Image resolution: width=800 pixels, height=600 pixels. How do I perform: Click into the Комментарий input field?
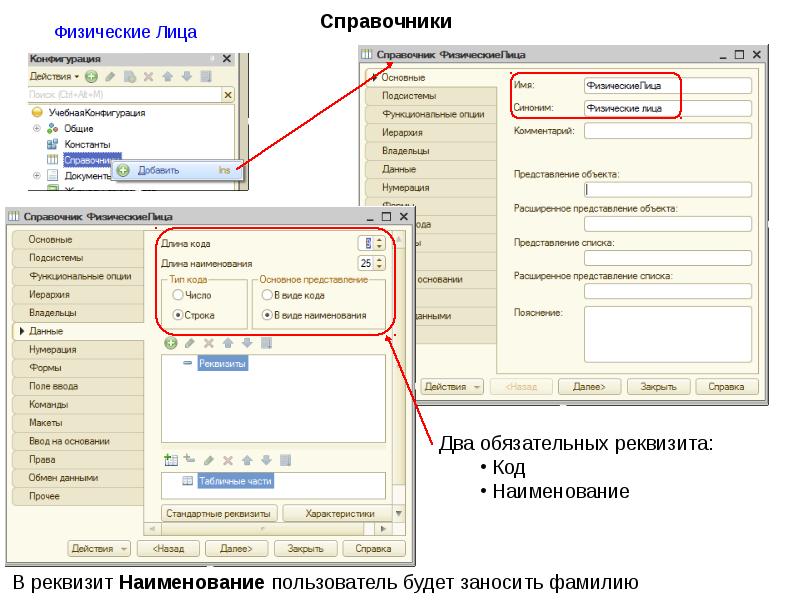[x=667, y=130]
